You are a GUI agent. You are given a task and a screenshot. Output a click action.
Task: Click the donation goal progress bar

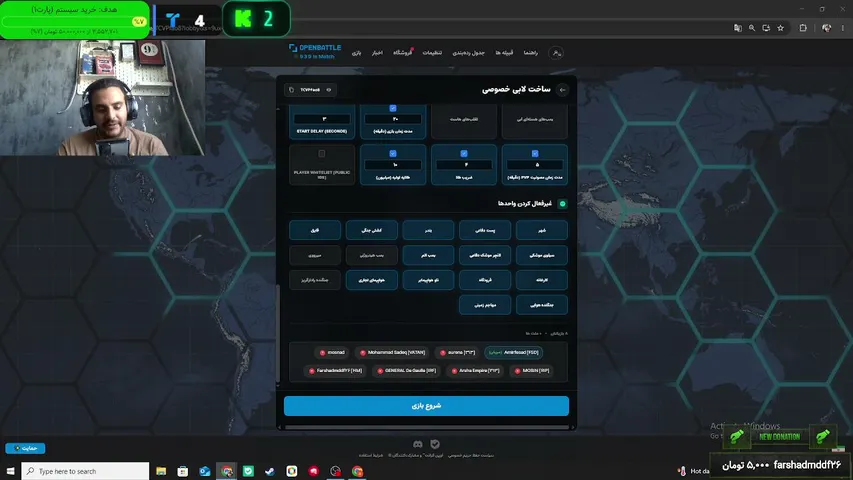pyautogui.click(x=75, y=21)
